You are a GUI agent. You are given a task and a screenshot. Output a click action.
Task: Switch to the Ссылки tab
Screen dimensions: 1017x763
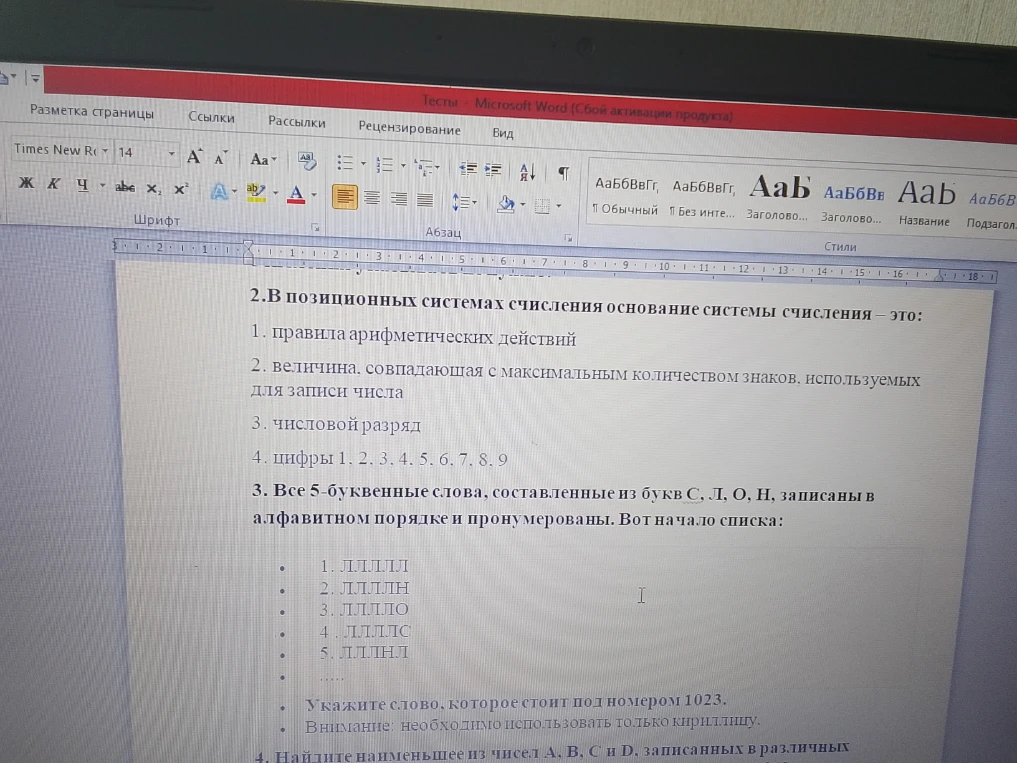(211, 117)
